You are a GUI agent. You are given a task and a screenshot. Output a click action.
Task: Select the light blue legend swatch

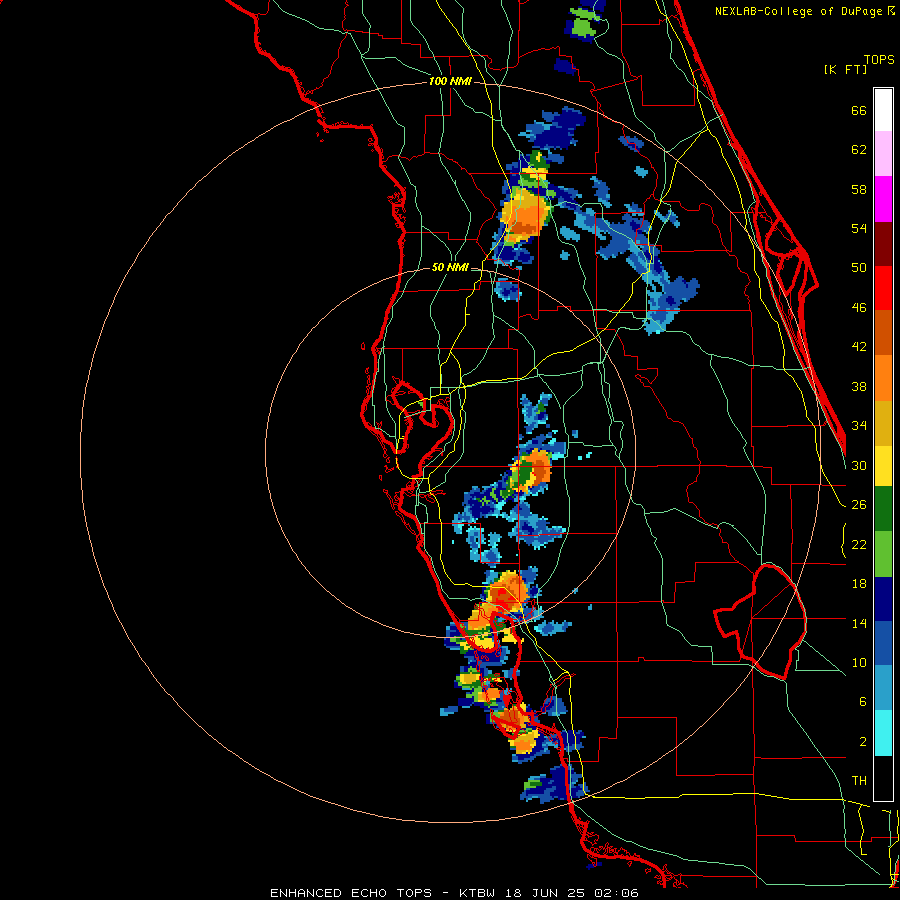883,688
